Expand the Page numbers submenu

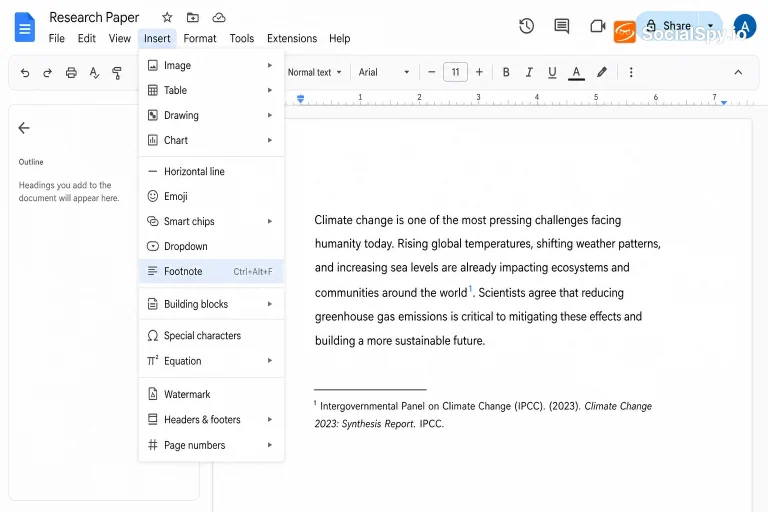(x=211, y=445)
